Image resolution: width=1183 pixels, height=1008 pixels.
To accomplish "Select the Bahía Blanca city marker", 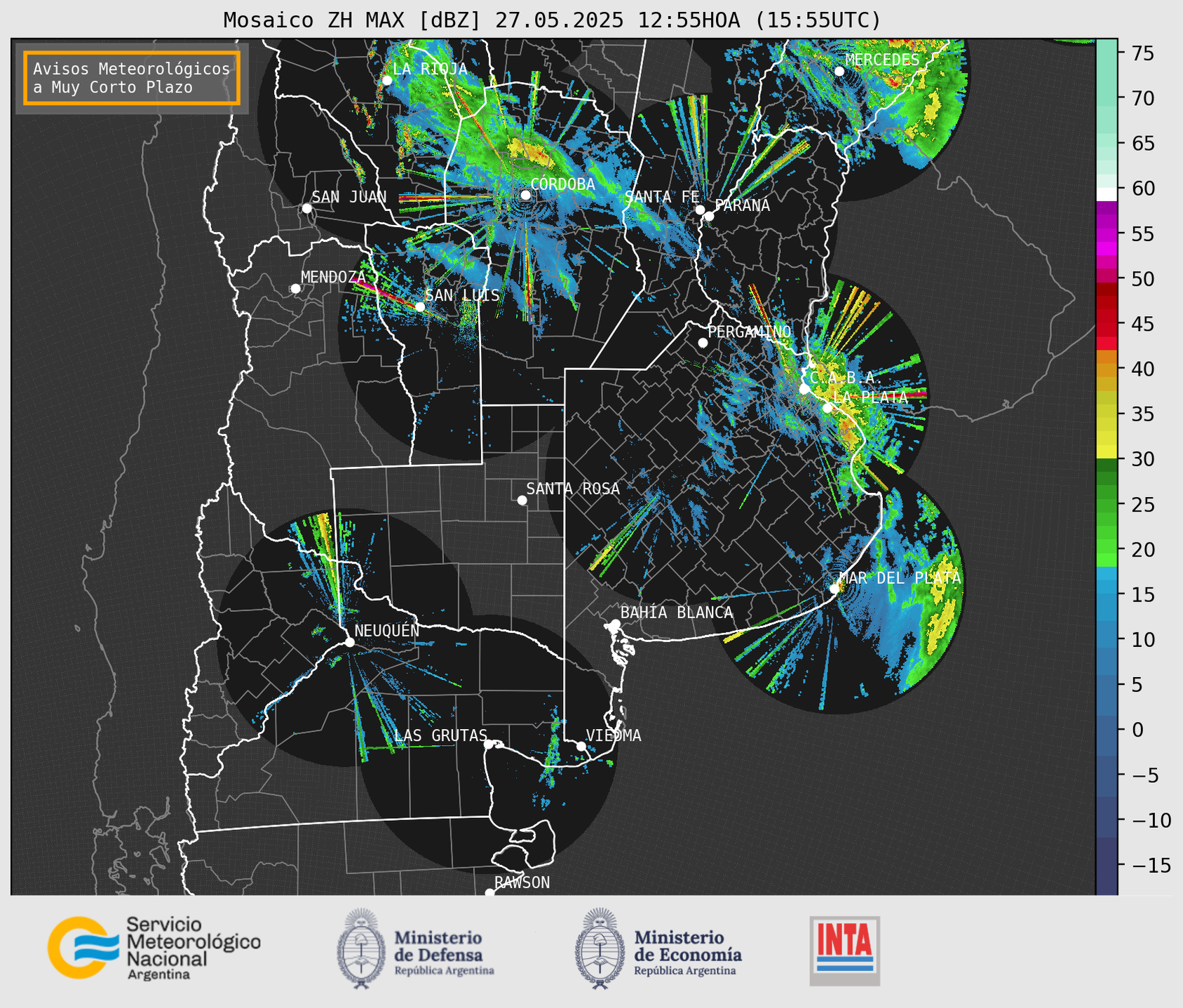I will coord(615,624).
